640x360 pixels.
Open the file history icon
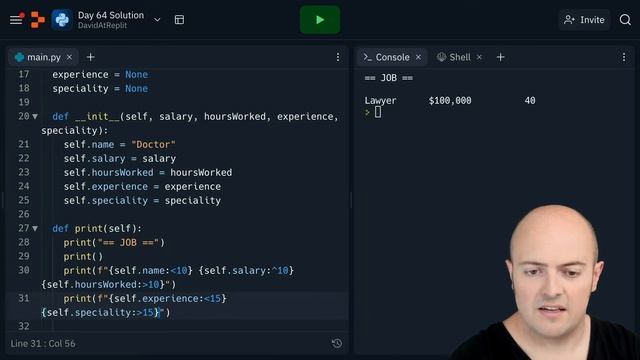337,343
